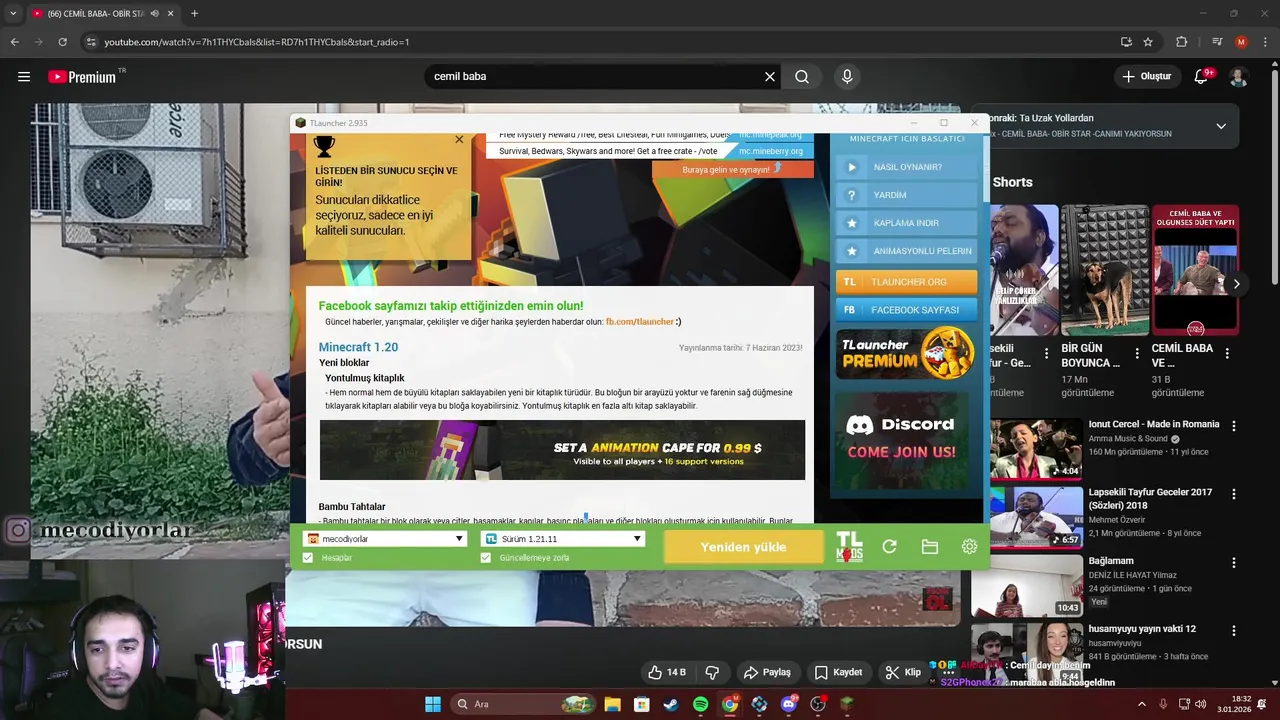Select KAPLAMA İNDİR menu item
This screenshot has width=1280, height=720.
pyautogui.click(x=906, y=223)
